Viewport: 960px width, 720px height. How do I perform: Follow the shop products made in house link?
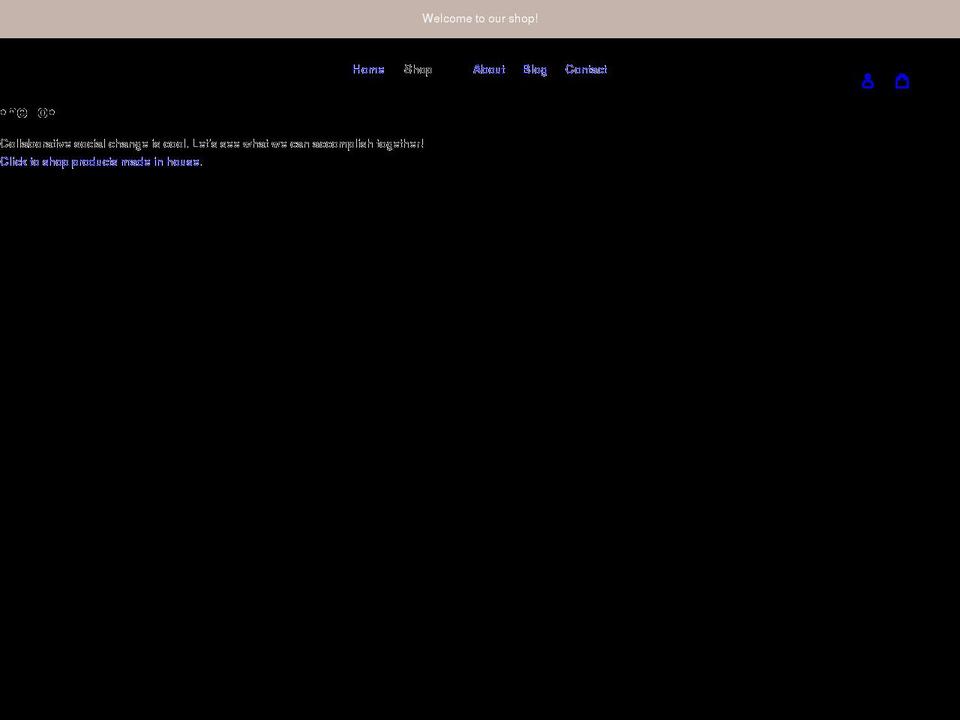point(101,162)
